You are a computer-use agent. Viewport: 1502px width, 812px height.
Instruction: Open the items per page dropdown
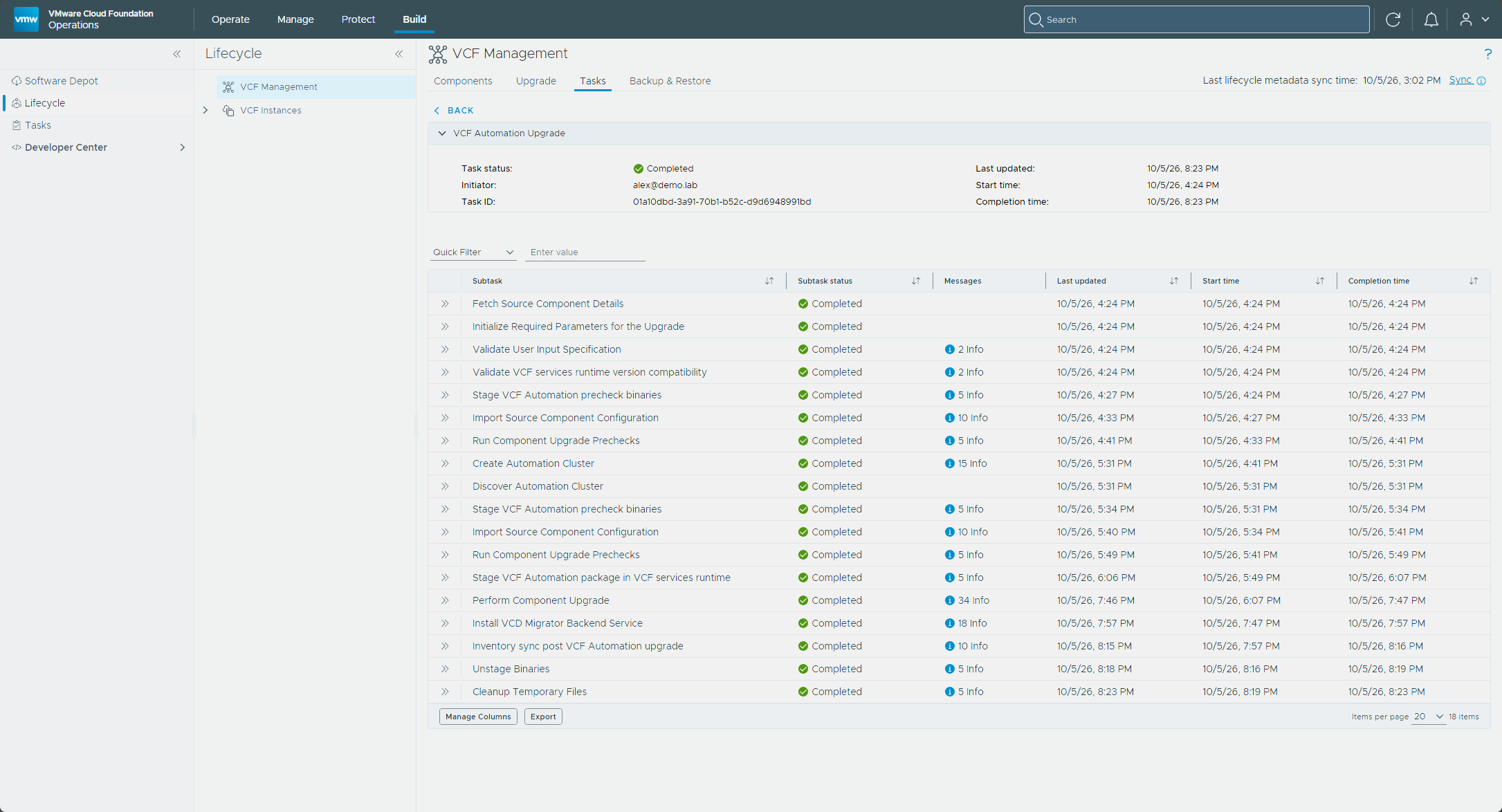click(1429, 717)
